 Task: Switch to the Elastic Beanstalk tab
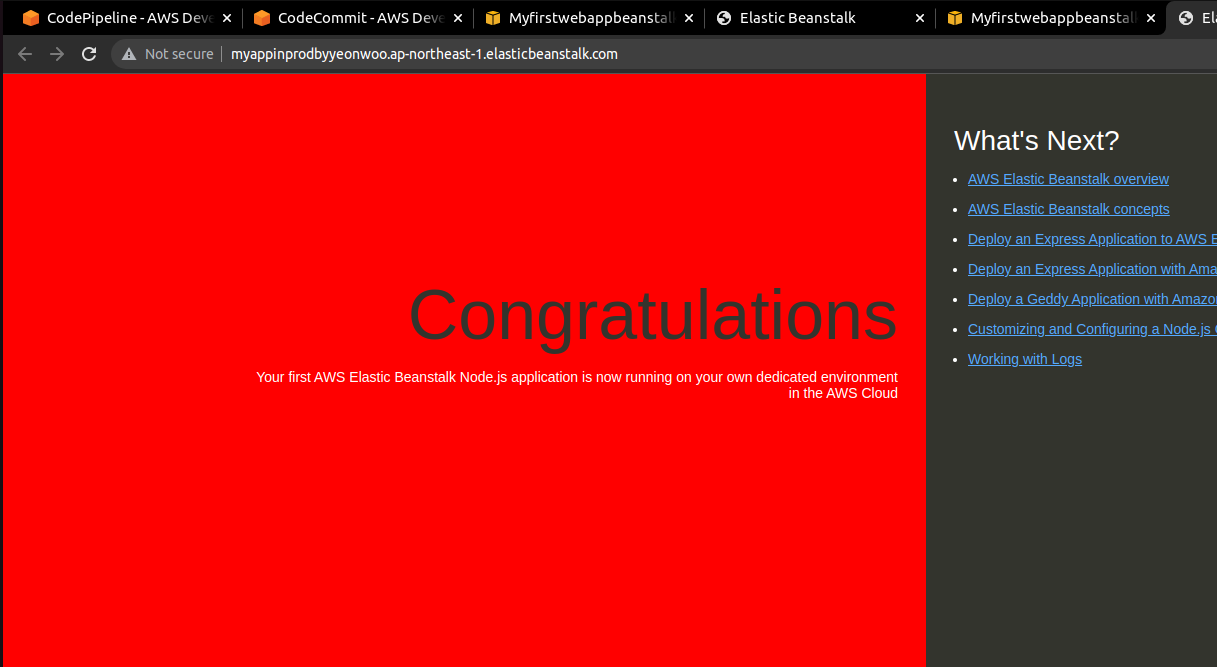(x=819, y=18)
